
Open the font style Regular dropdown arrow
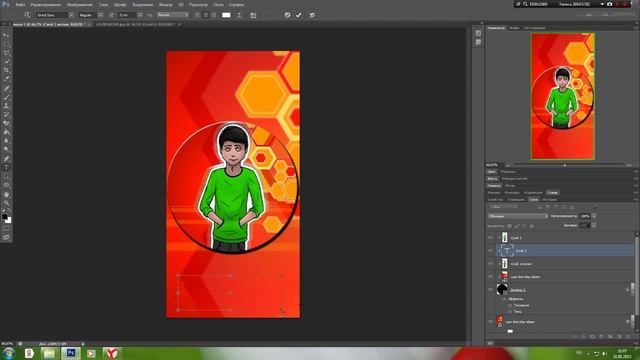100,15
